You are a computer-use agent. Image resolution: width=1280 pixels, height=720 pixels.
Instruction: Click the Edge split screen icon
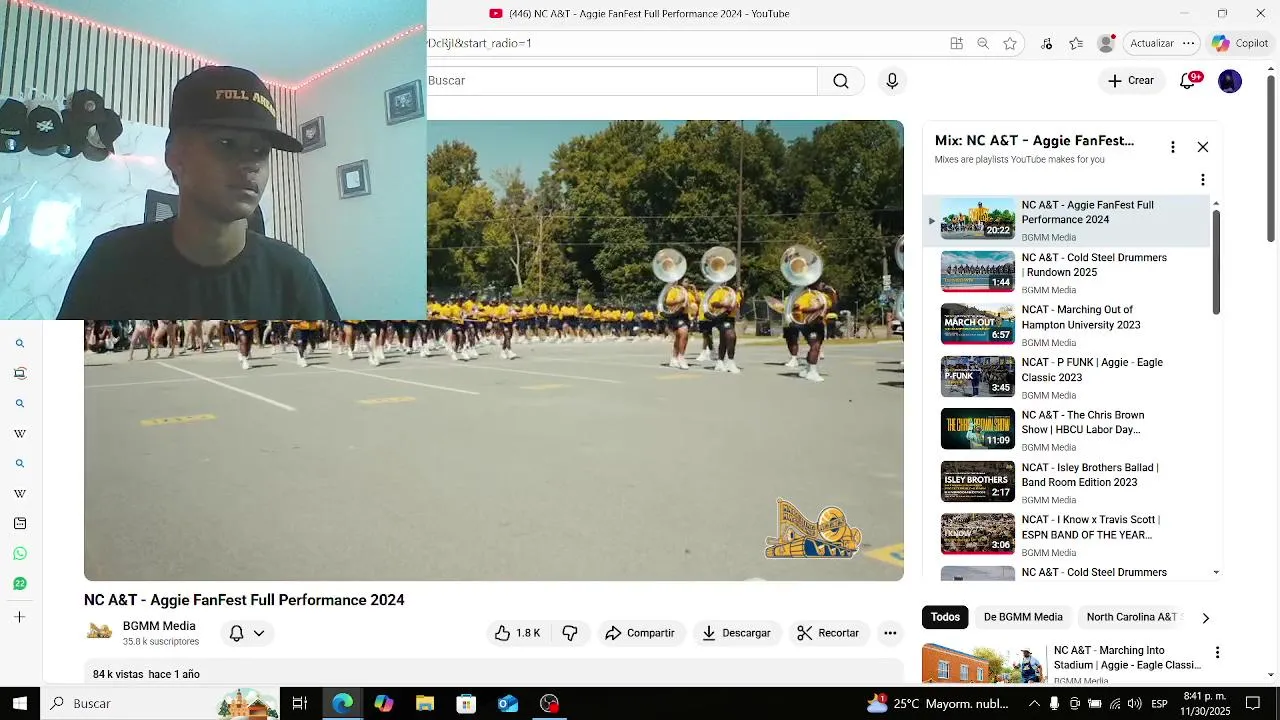click(957, 43)
